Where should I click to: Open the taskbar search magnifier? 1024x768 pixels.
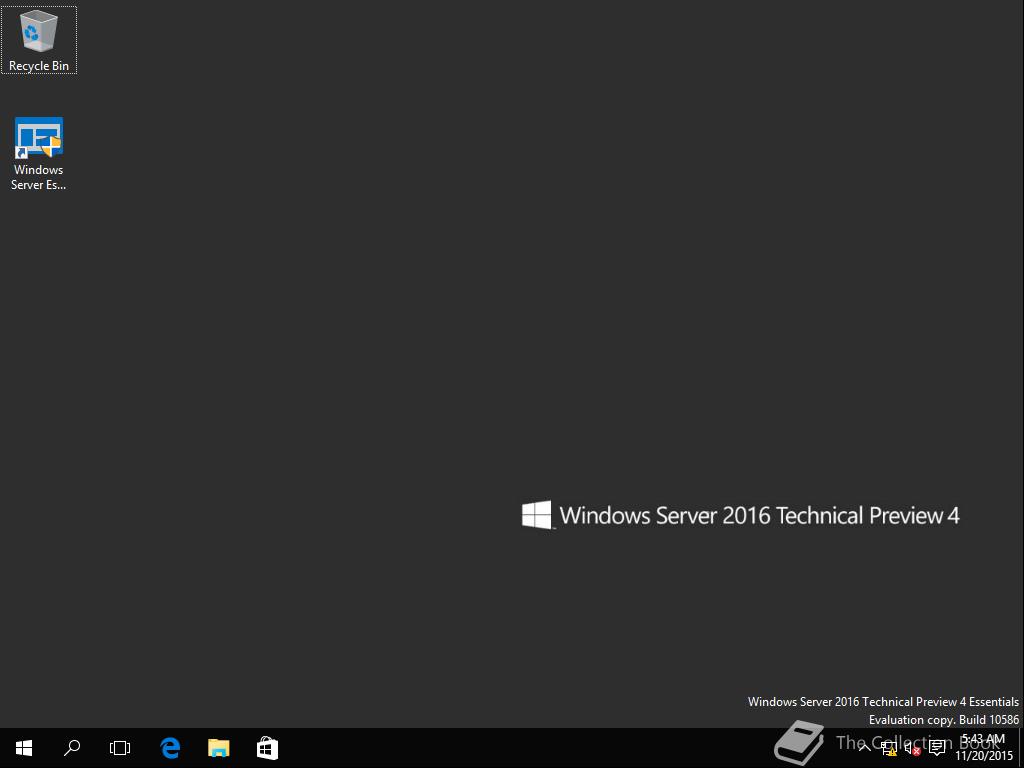click(72, 748)
